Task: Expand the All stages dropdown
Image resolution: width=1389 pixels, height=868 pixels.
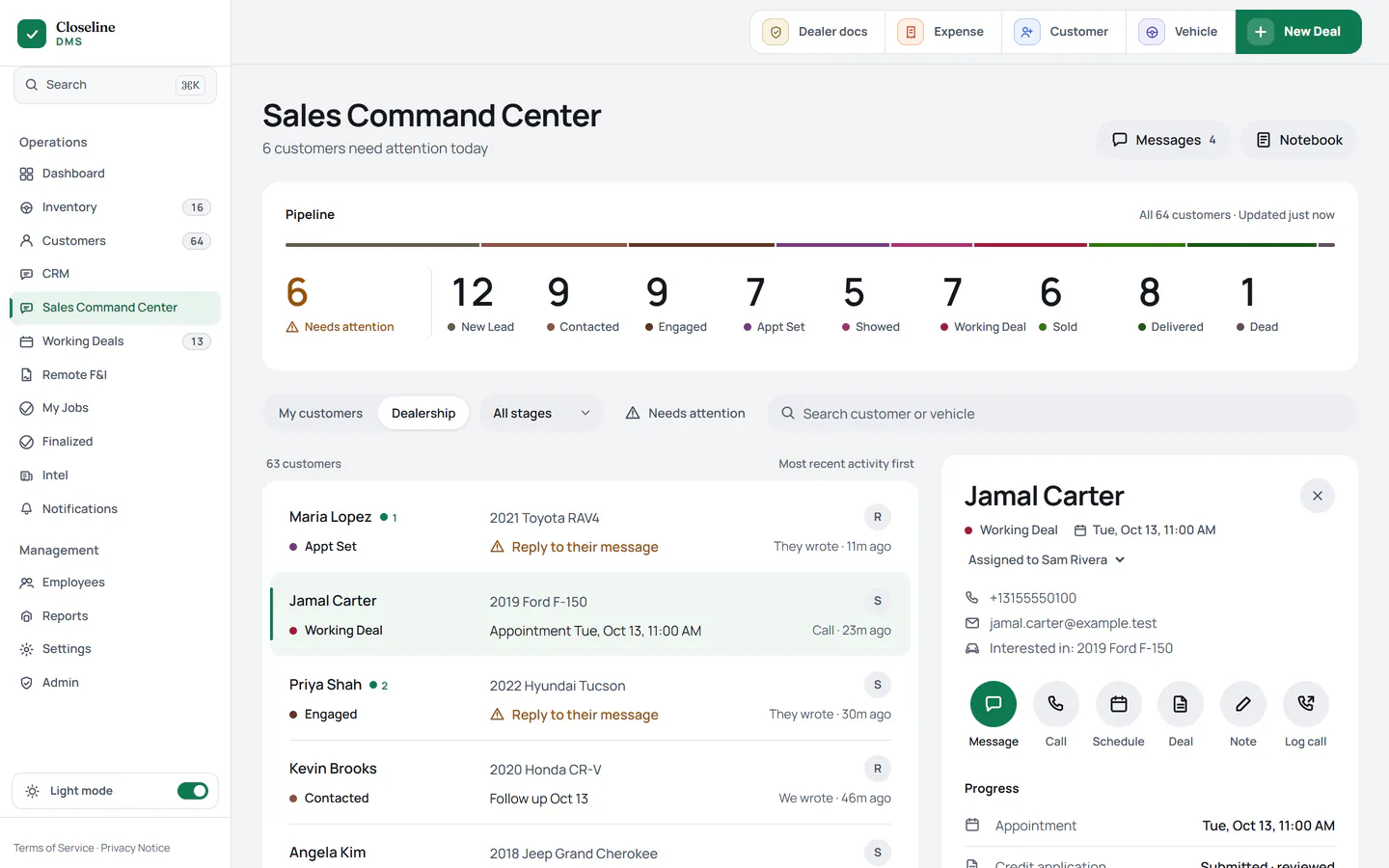Action: (541, 413)
